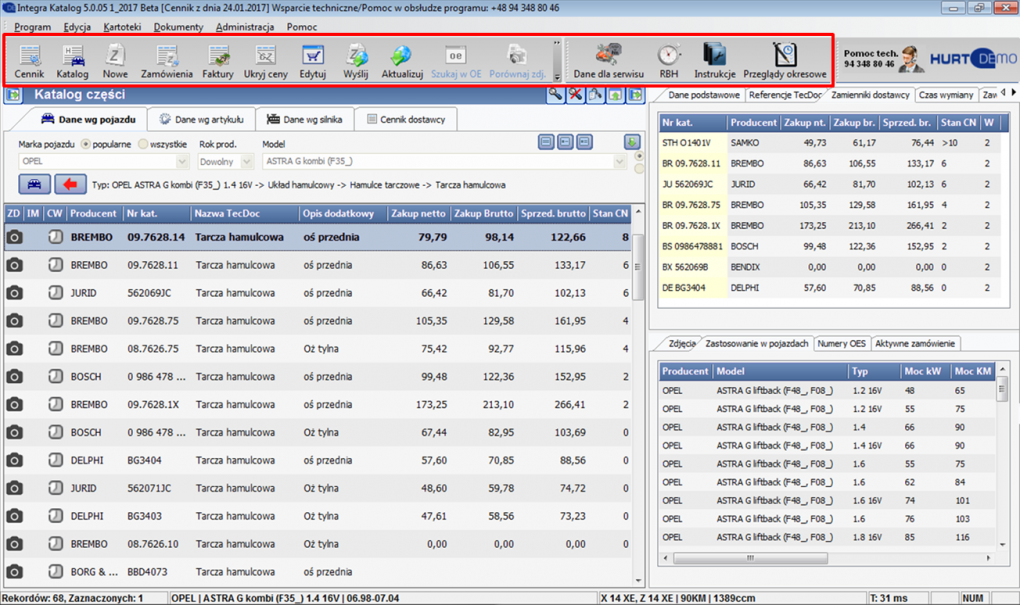
Task: Click the Szukaj w OE tool
Action: (456, 61)
